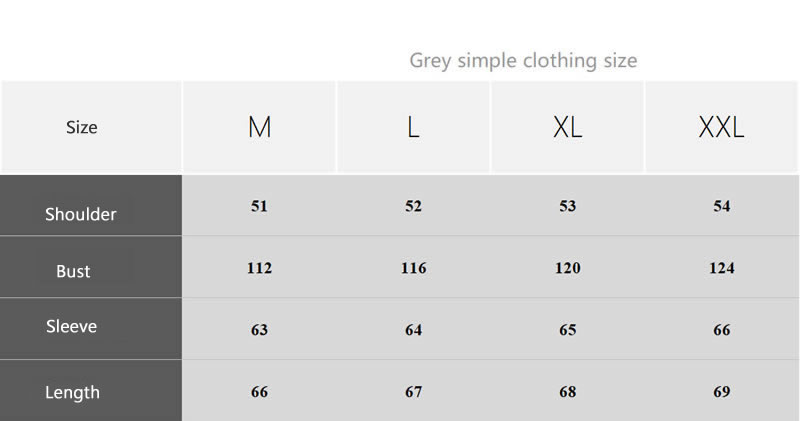Click shoulder value 51 for size M
The height and width of the screenshot is (421, 800).
tap(260, 206)
